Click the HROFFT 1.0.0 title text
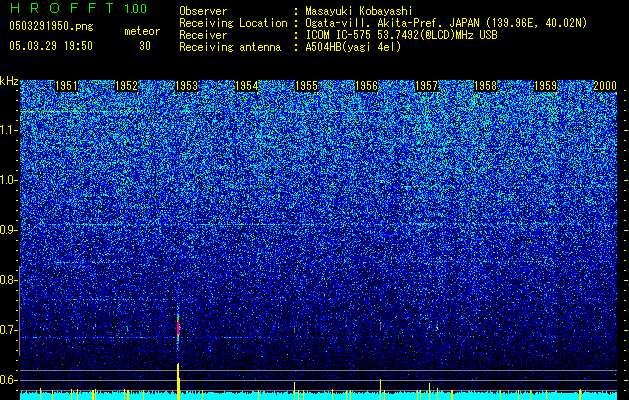 click(x=78, y=8)
